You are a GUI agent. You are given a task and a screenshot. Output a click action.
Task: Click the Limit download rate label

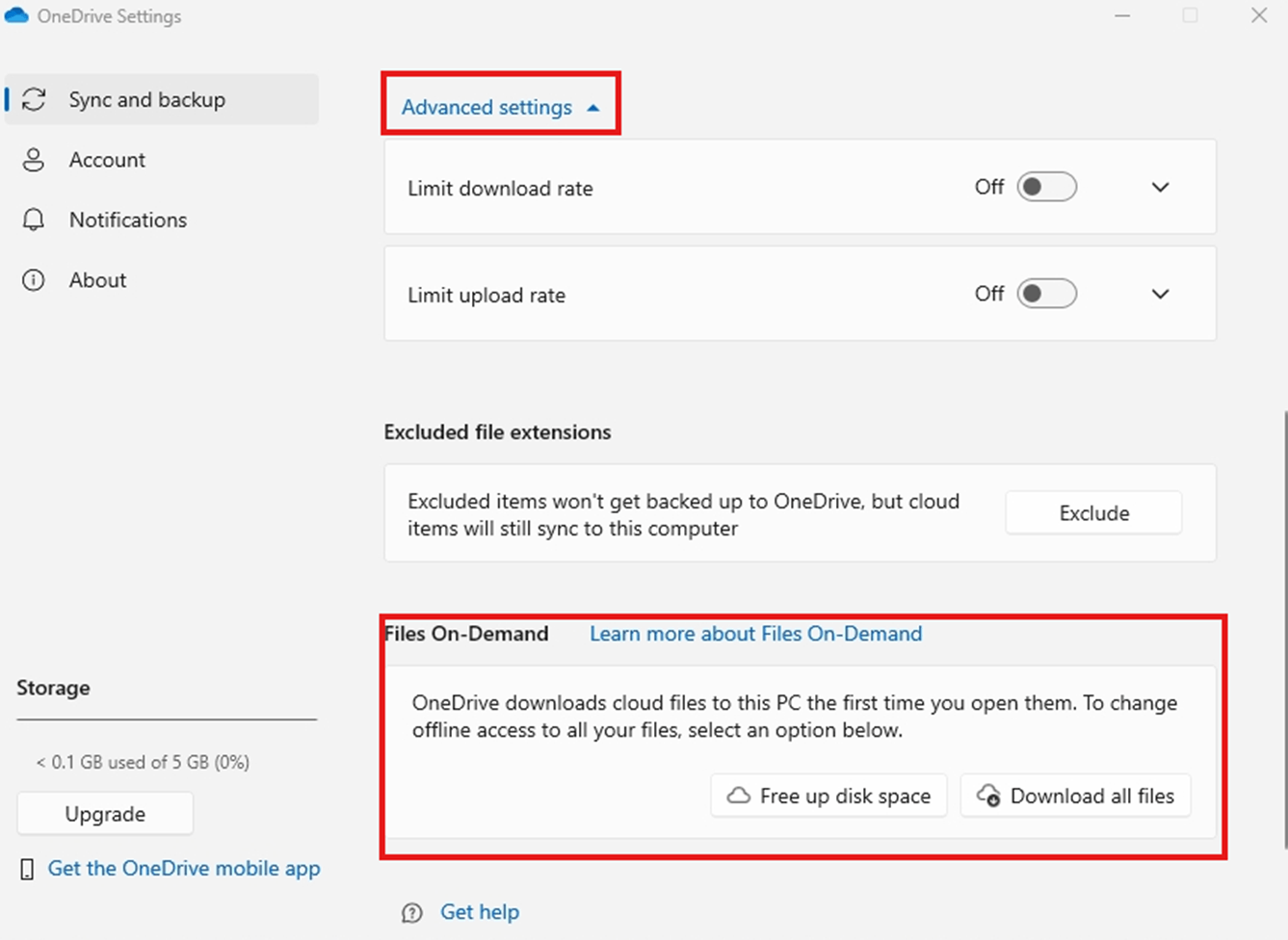coord(500,189)
